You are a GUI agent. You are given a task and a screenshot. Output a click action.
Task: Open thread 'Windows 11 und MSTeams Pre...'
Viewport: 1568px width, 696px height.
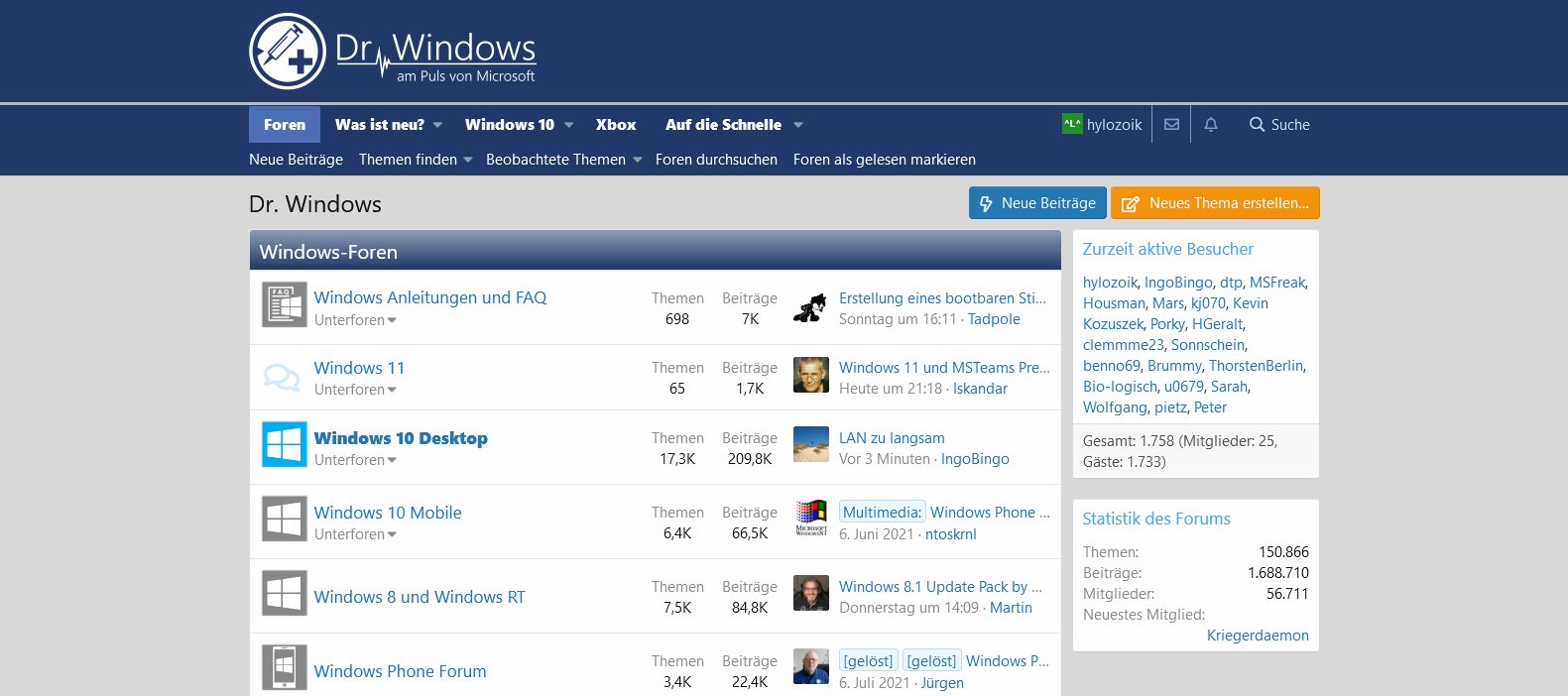click(944, 368)
